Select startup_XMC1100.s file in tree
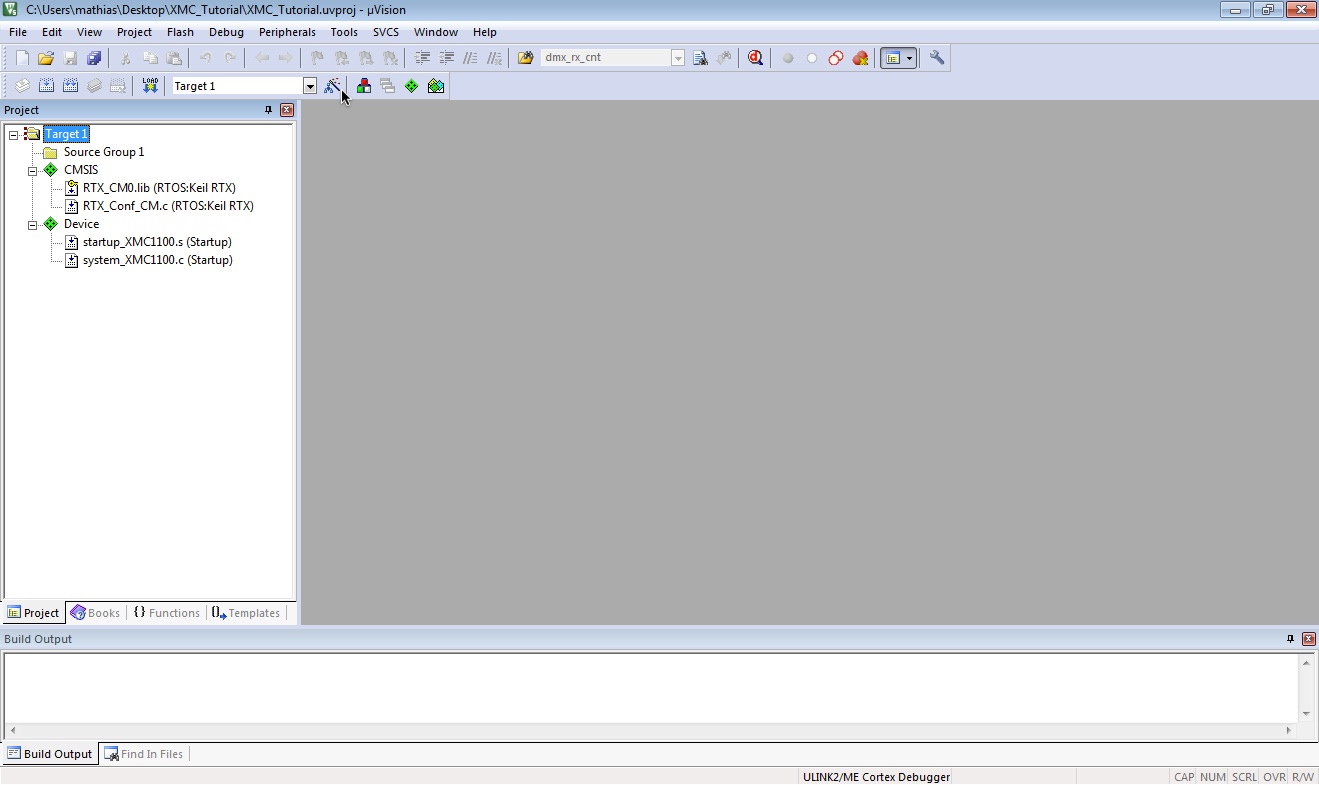Viewport: 1319px width, 785px height. (157, 242)
